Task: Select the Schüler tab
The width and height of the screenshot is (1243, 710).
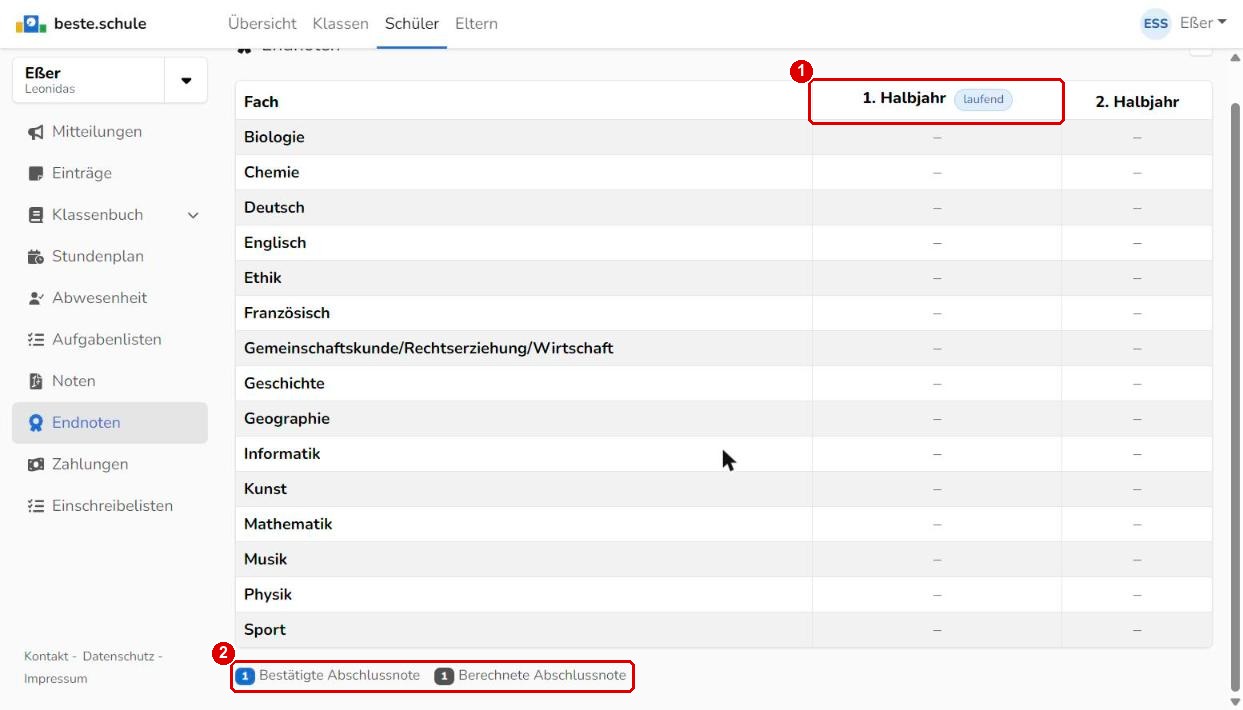Action: [x=412, y=23]
